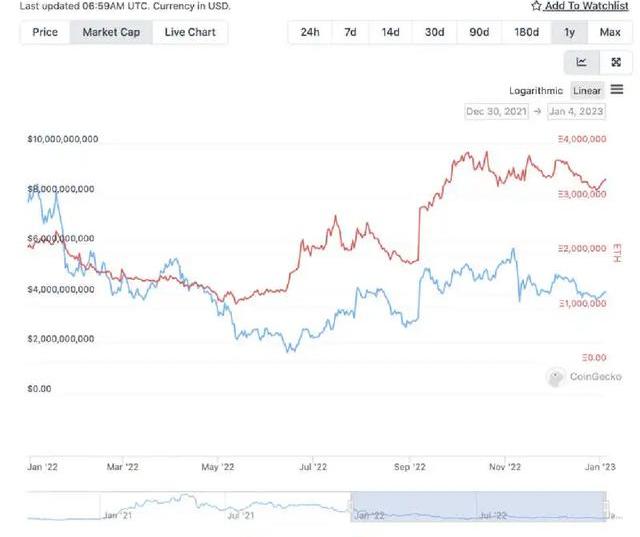Select the 1y time range
The height and width of the screenshot is (537, 640).
coord(569,32)
